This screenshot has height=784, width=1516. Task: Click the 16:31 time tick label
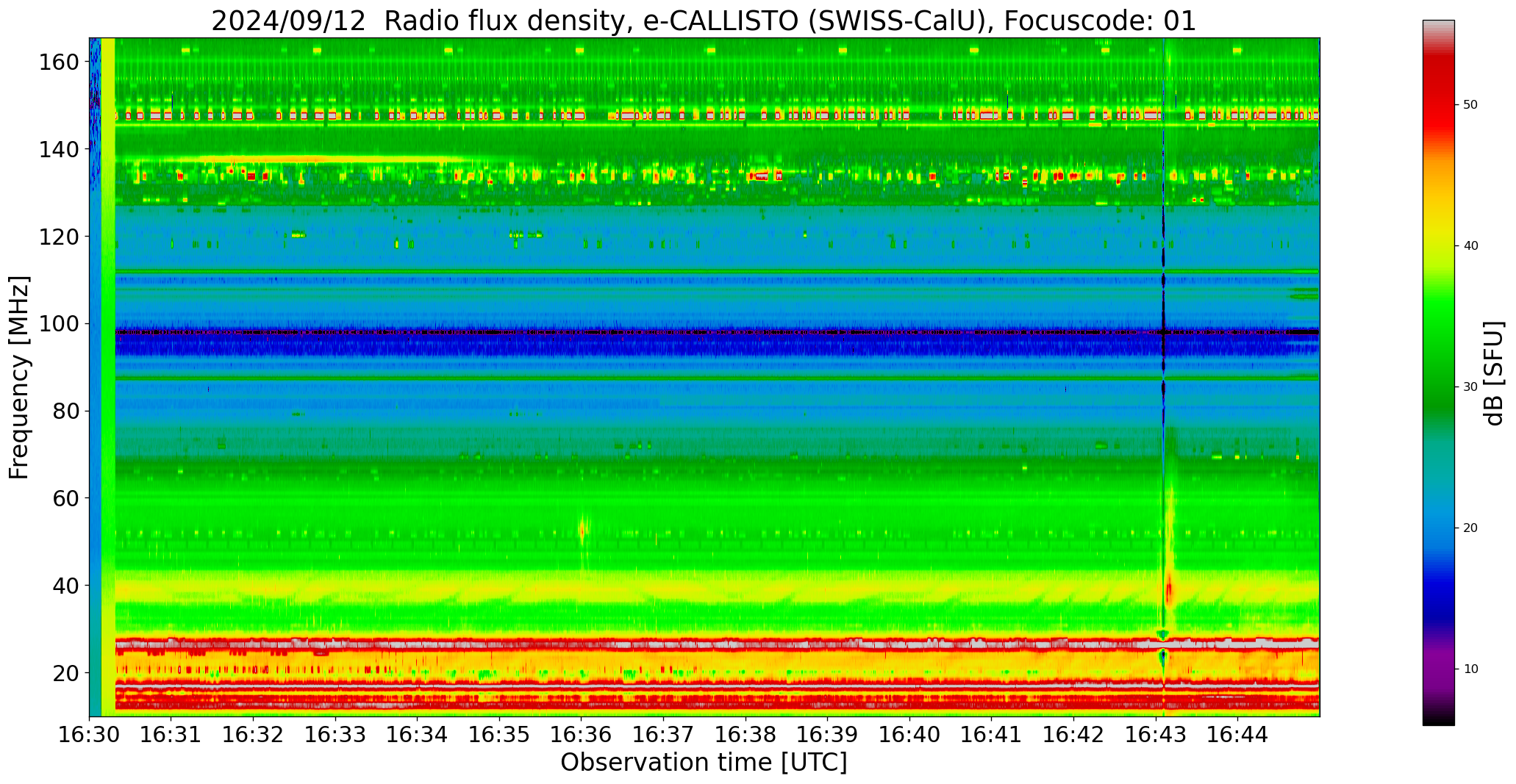[171, 734]
